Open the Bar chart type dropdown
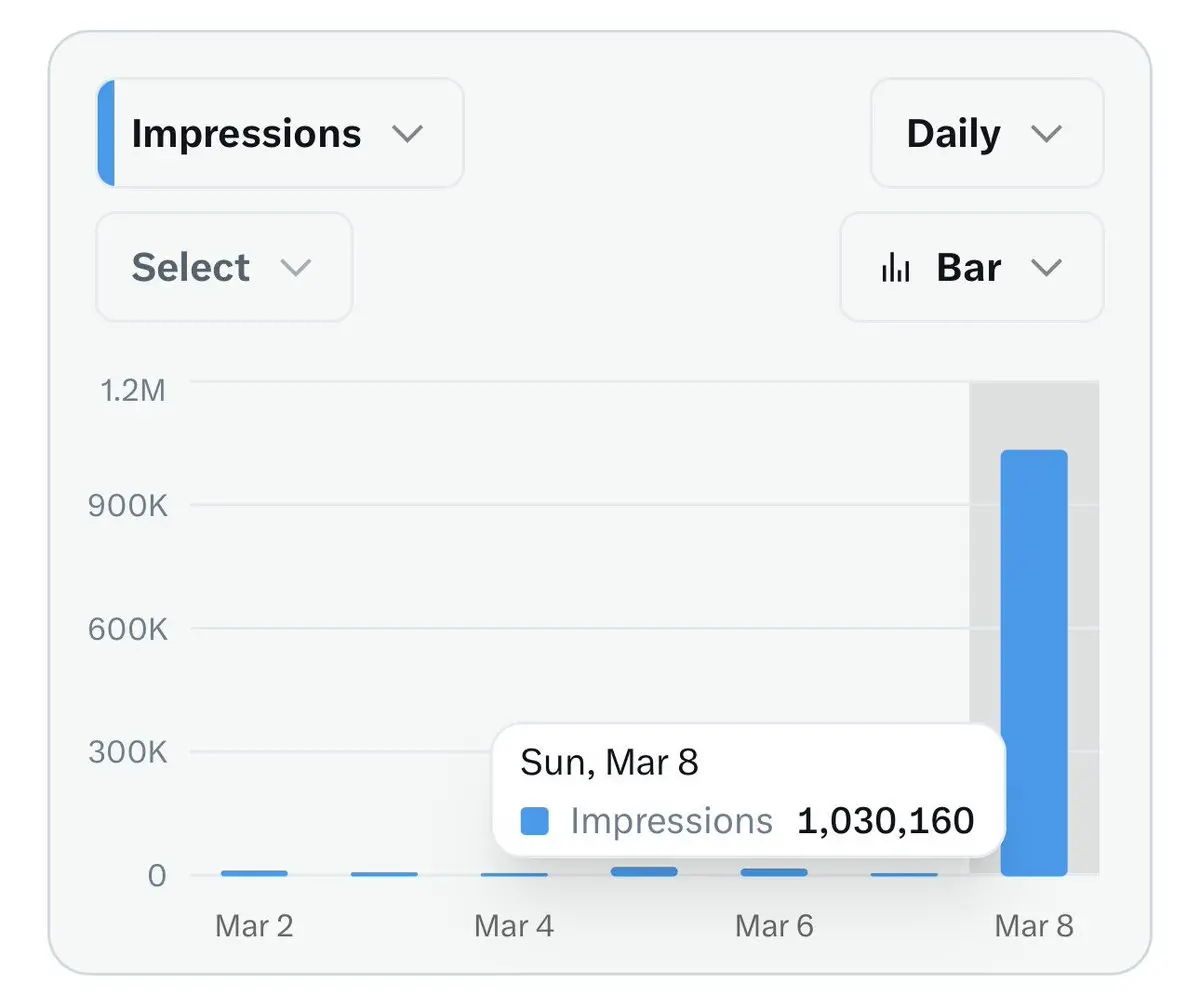The image size is (1200, 995). pyautogui.click(x=969, y=268)
